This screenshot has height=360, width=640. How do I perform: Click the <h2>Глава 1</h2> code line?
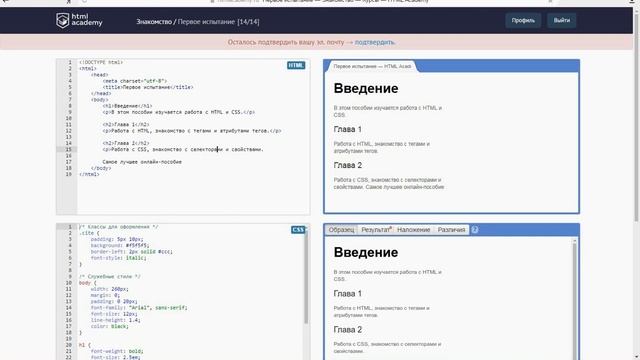(x=126, y=124)
